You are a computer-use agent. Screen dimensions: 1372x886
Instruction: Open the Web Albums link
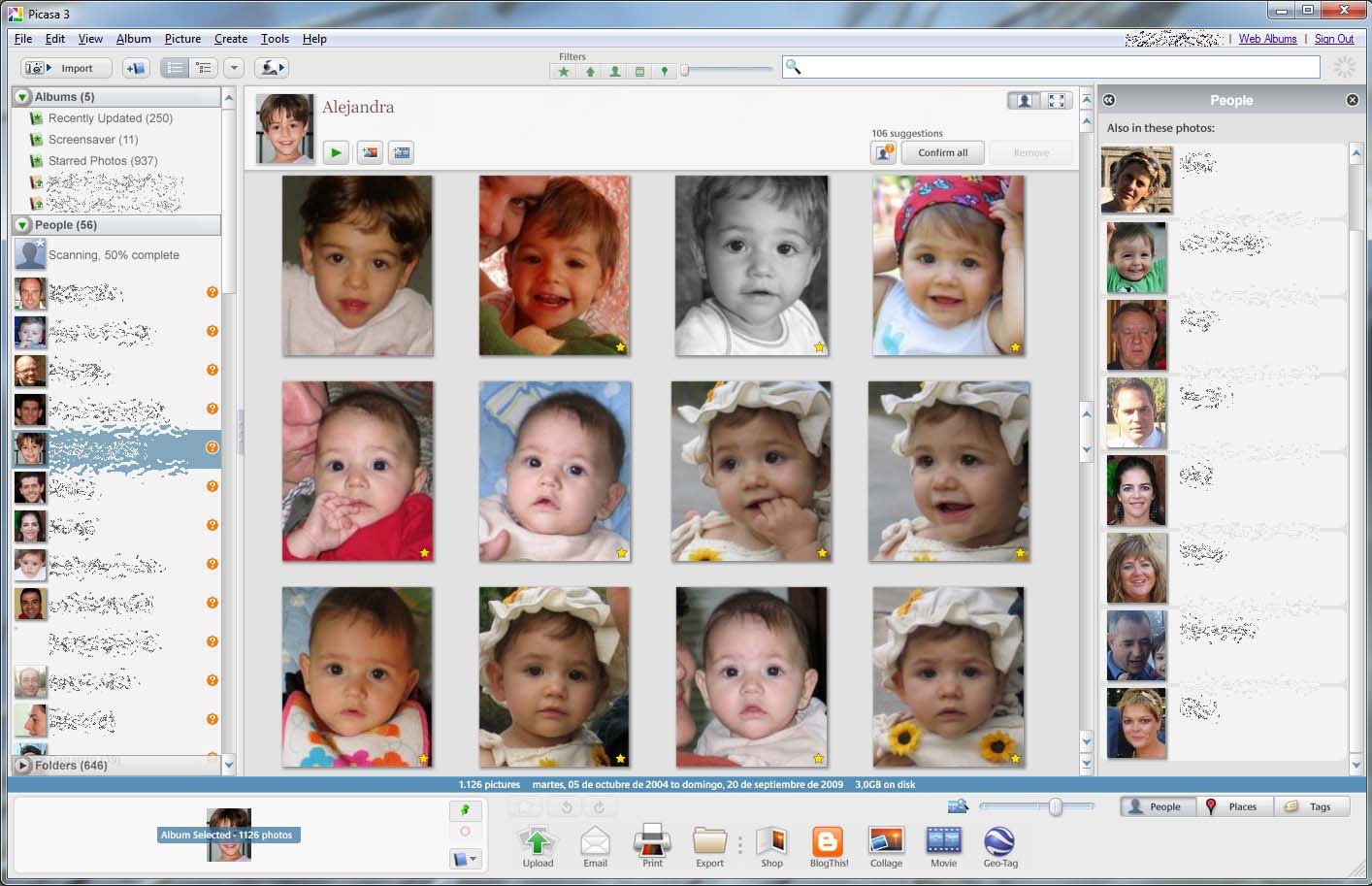pyautogui.click(x=1267, y=39)
